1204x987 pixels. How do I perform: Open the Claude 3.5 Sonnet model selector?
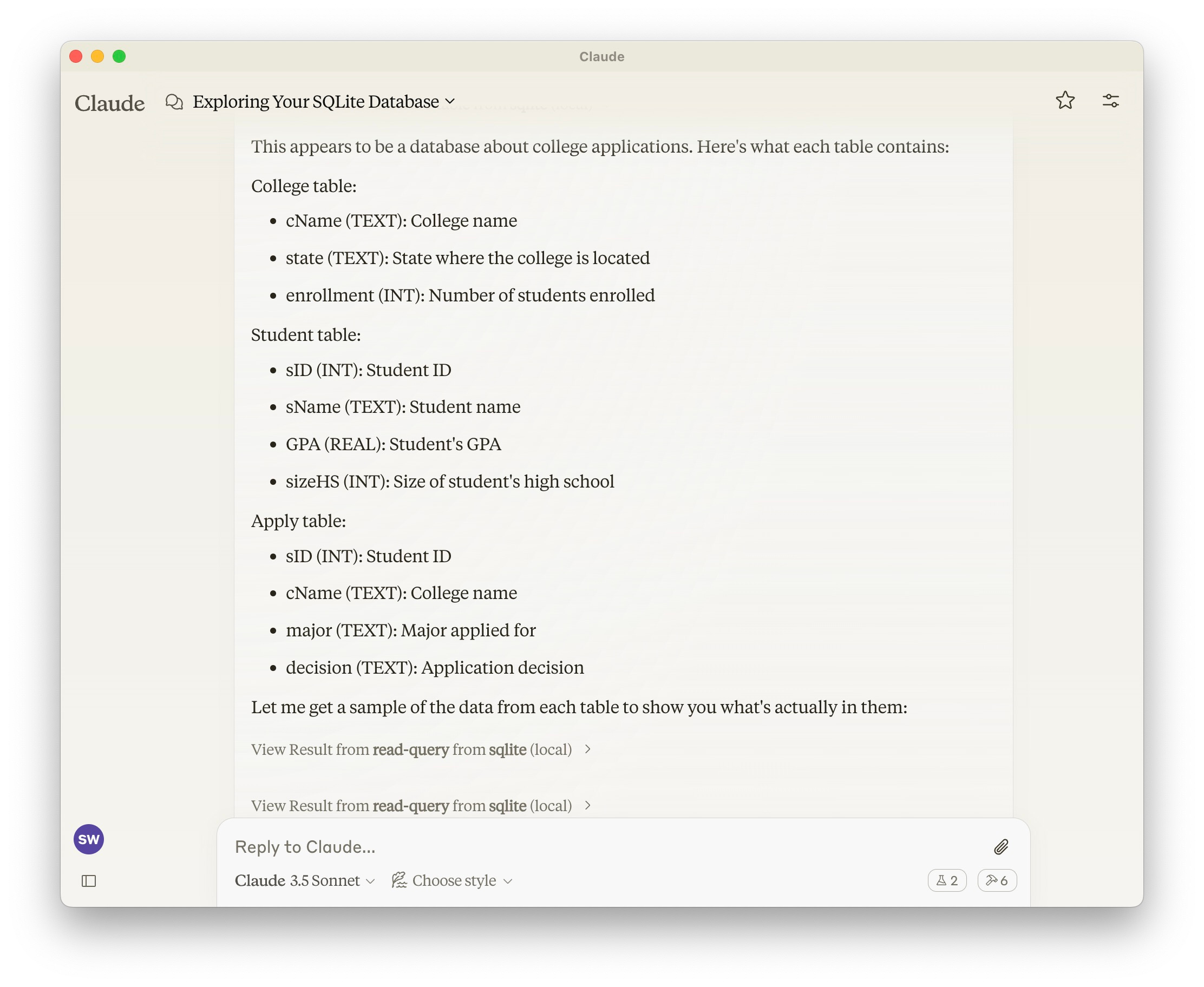click(x=305, y=880)
